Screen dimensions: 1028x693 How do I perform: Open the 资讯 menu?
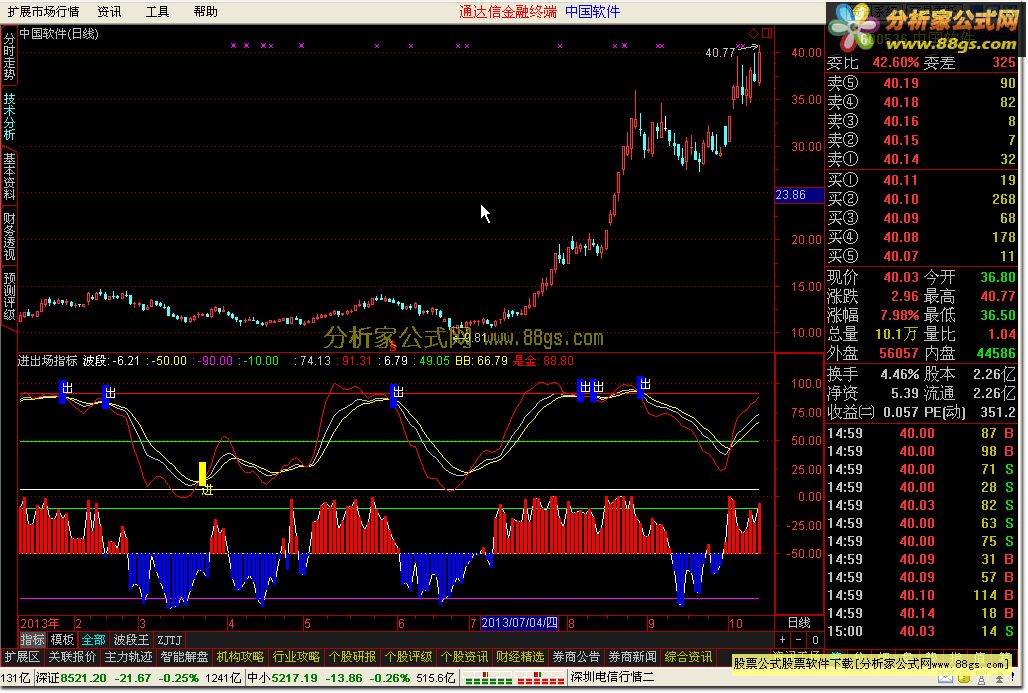click(109, 11)
